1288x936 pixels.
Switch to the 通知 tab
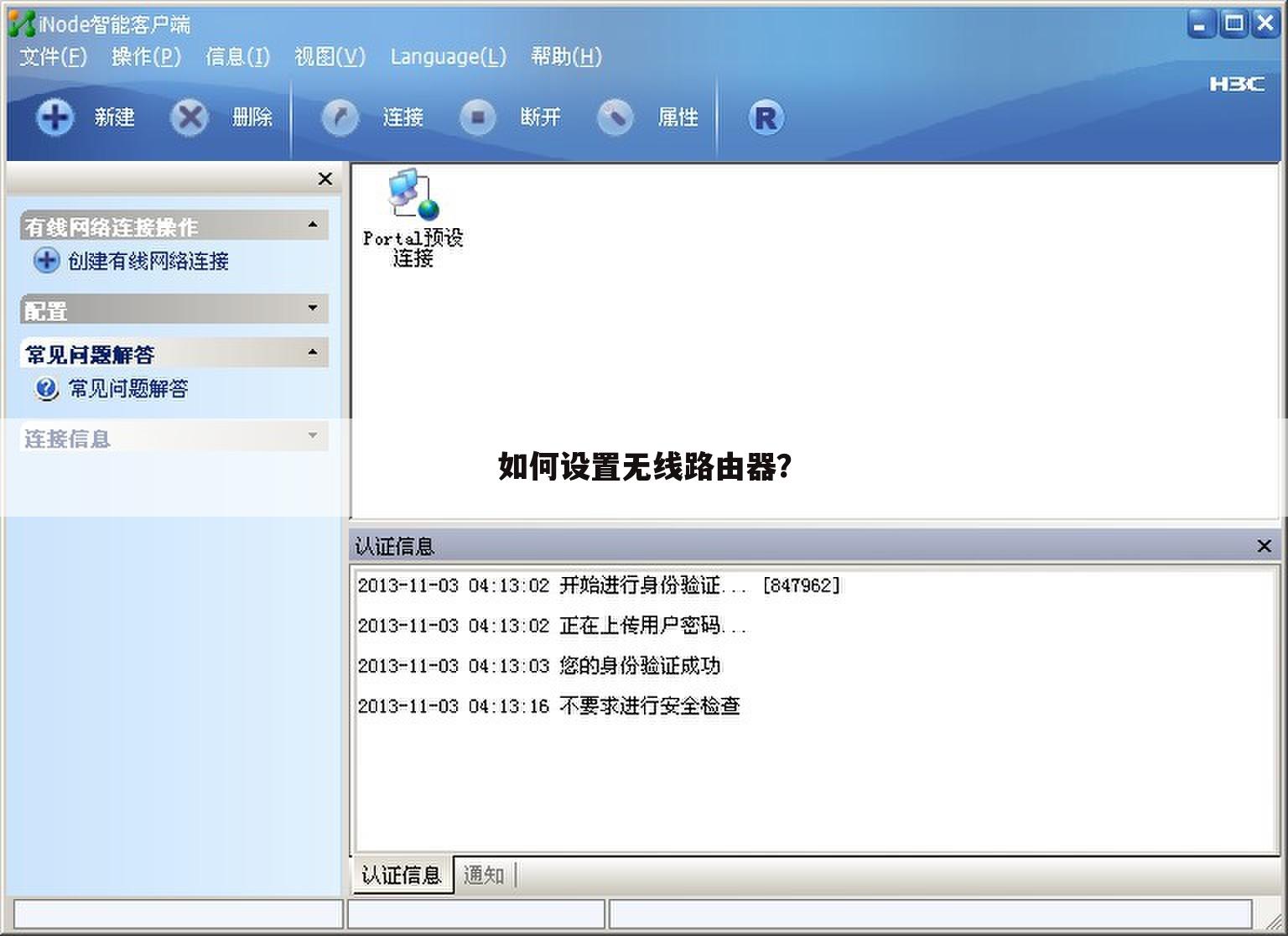[x=484, y=875]
